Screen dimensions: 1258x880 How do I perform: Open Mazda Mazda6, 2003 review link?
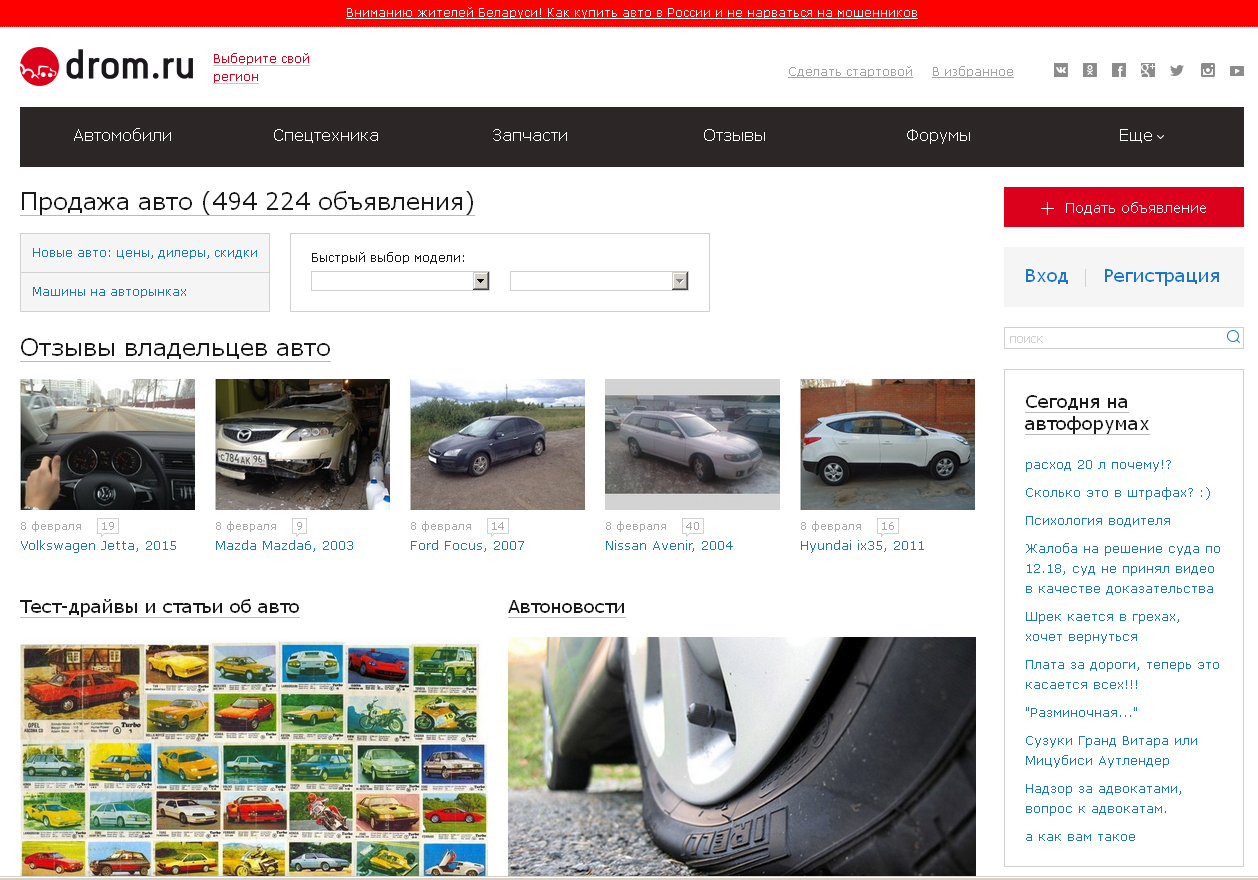pos(284,546)
